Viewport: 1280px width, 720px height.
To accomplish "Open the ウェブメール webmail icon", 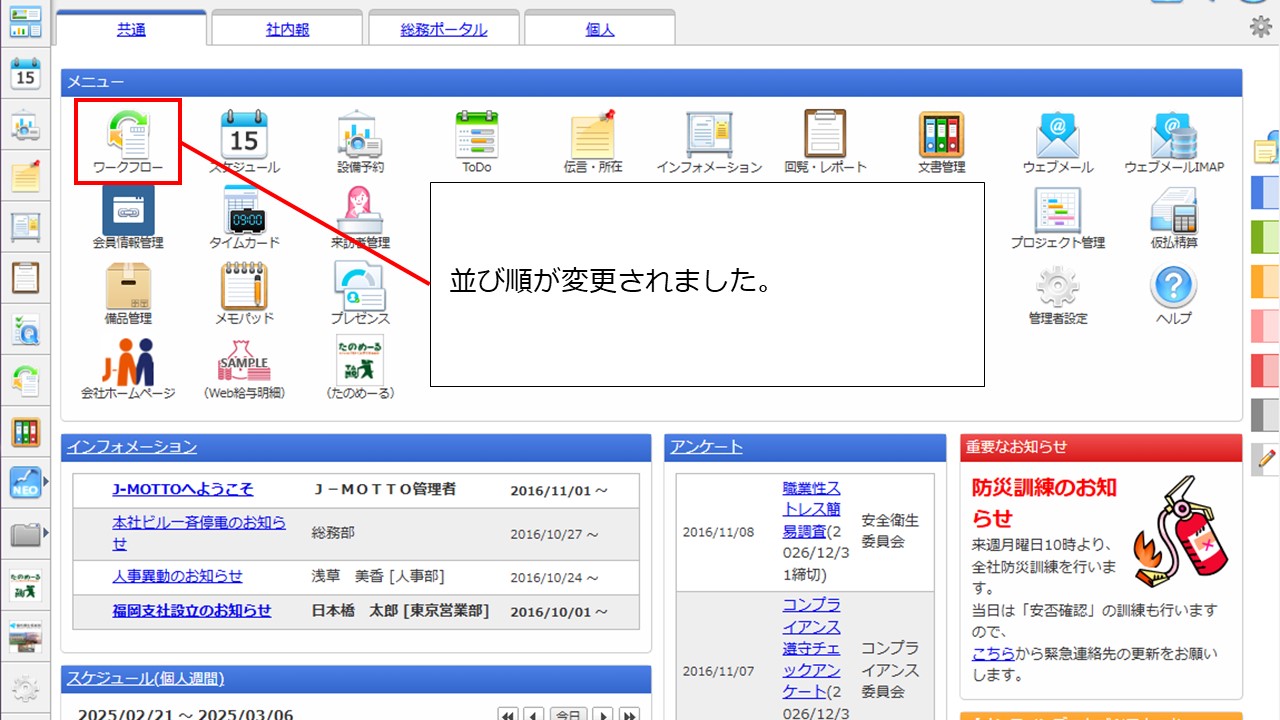I will [1058, 140].
